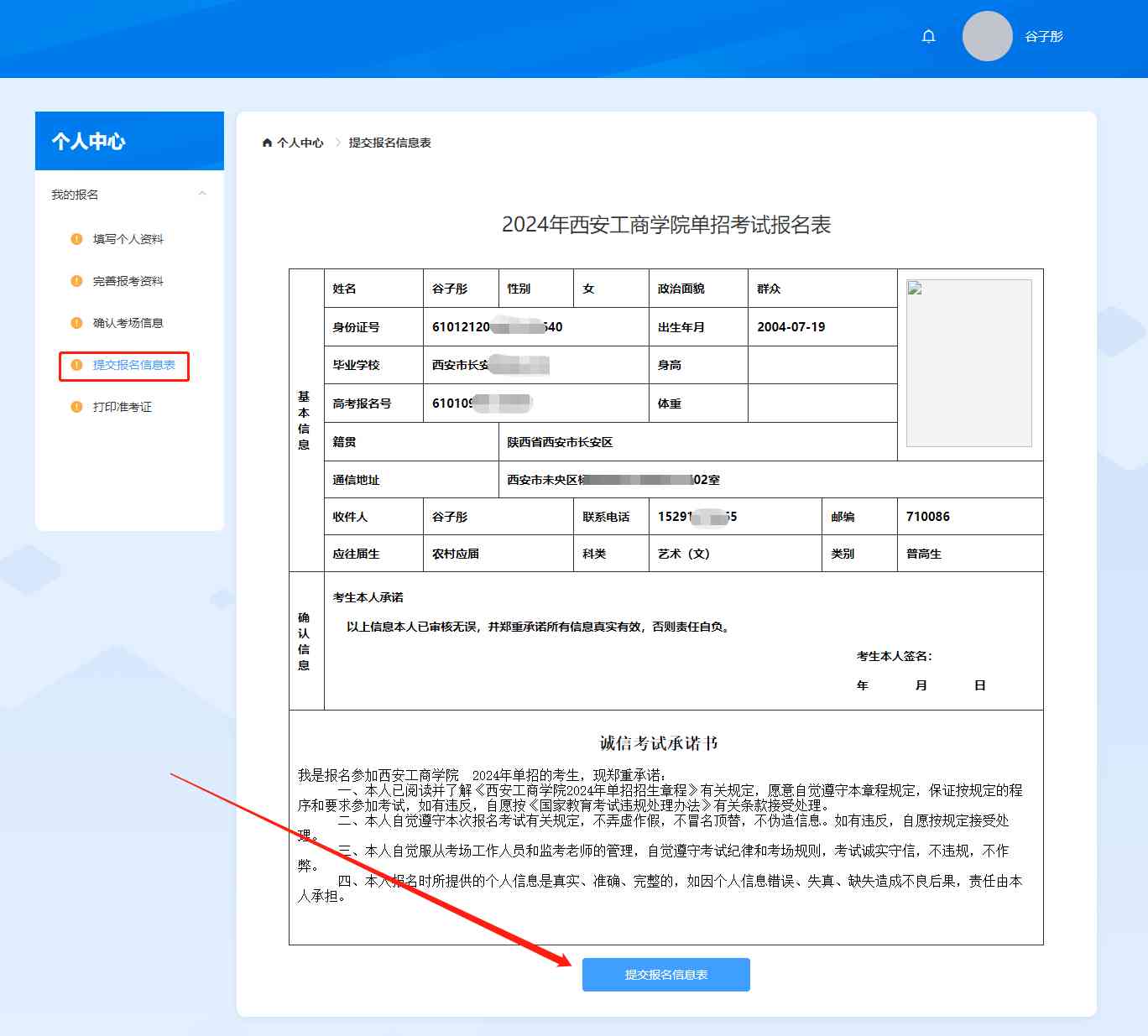Screen dimensions: 1148x1036
Task: Click the 诚信考试承诺书 heading
Action: tap(659, 743)
